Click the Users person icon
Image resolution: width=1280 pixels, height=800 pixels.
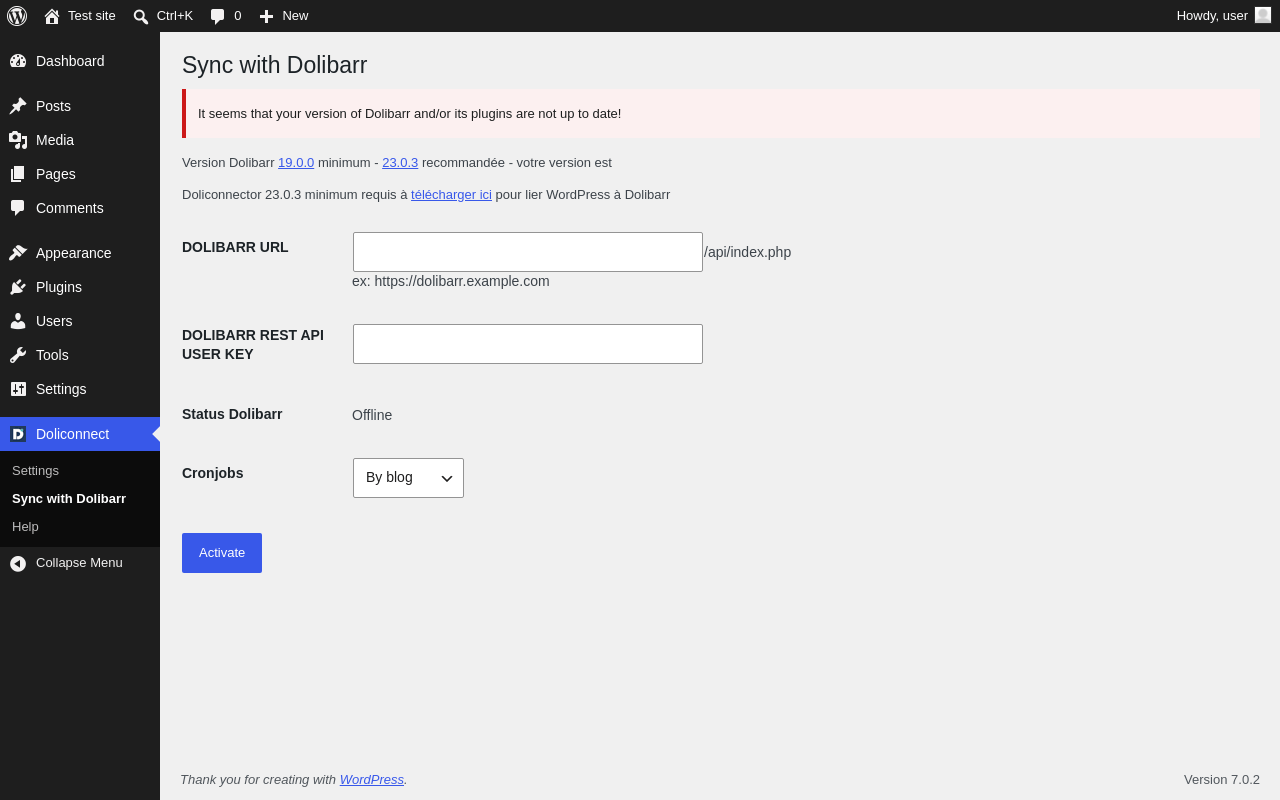(x=18, y=321)
